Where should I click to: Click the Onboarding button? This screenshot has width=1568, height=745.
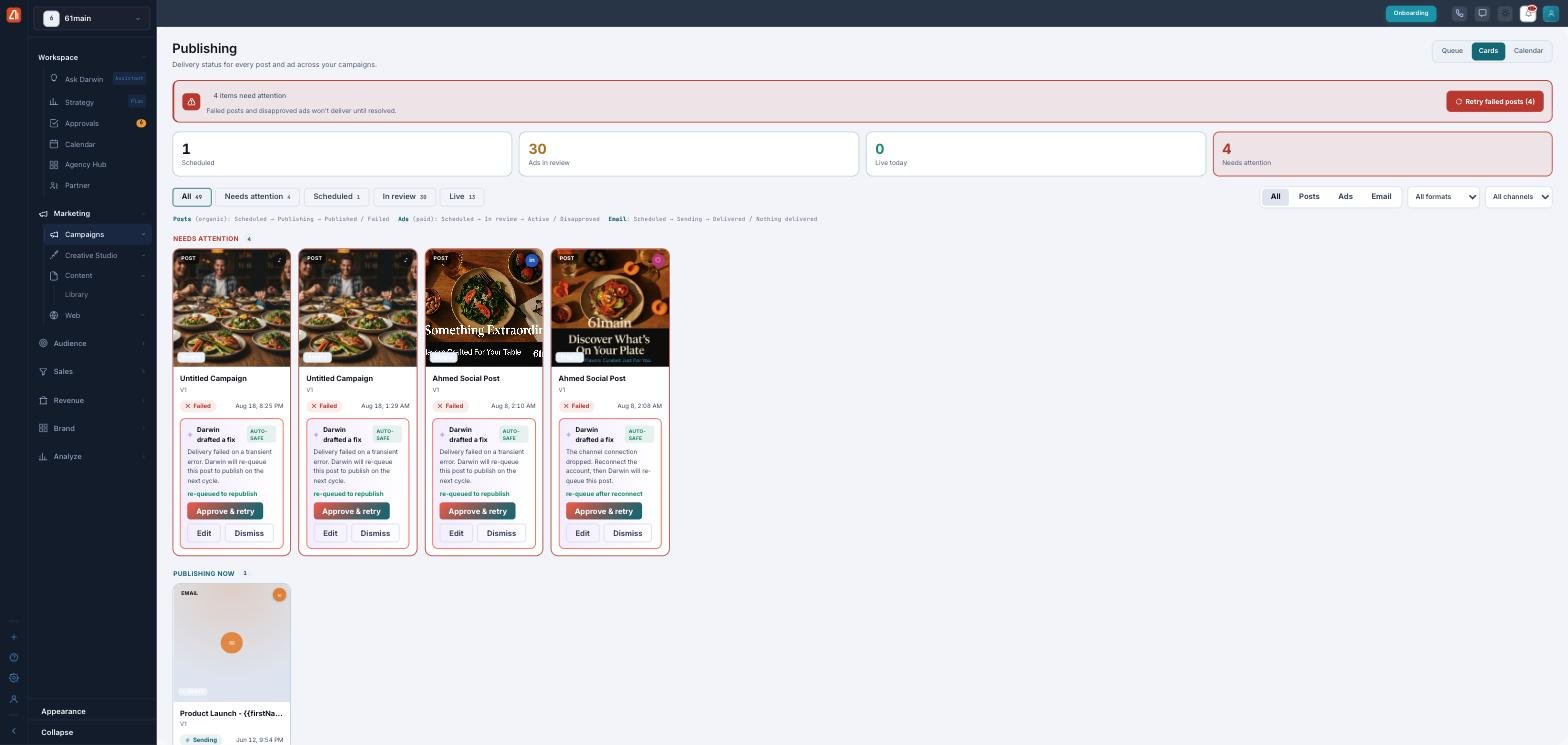1411,13
